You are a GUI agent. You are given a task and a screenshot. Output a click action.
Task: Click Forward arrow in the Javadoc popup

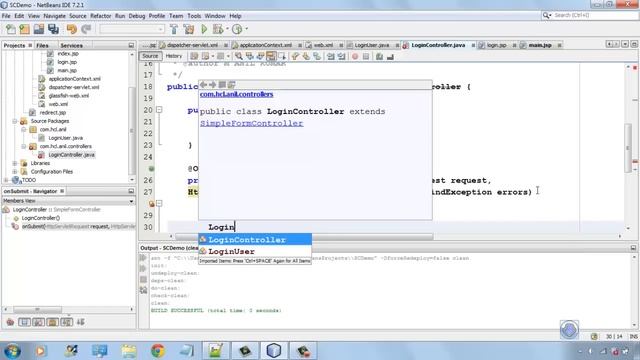tap(212, 84)
